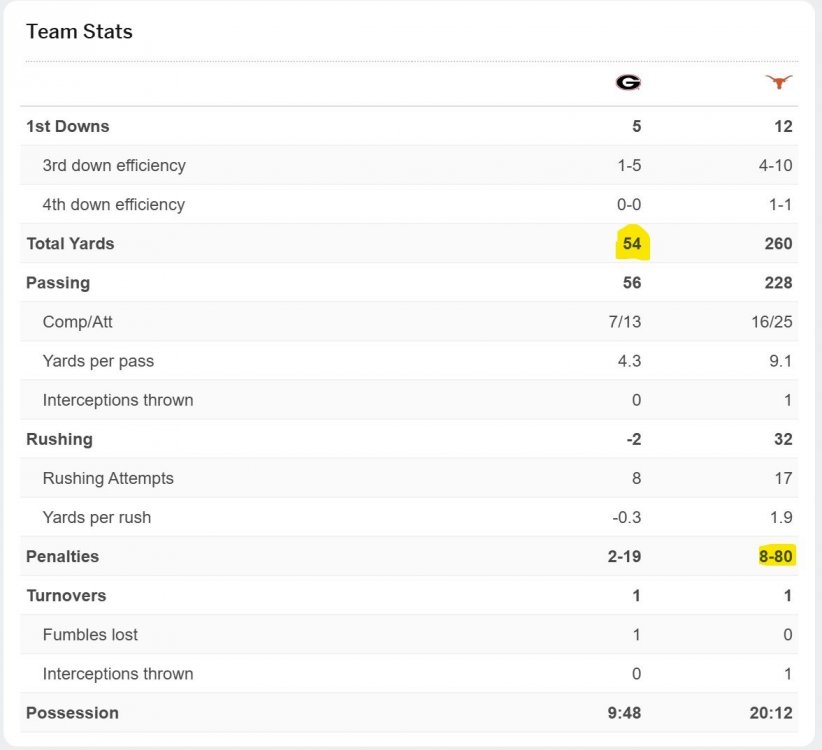Select the 3rd down efficiency label
Image resolution: width=822 pixels, height=750 pixels.
114,165
